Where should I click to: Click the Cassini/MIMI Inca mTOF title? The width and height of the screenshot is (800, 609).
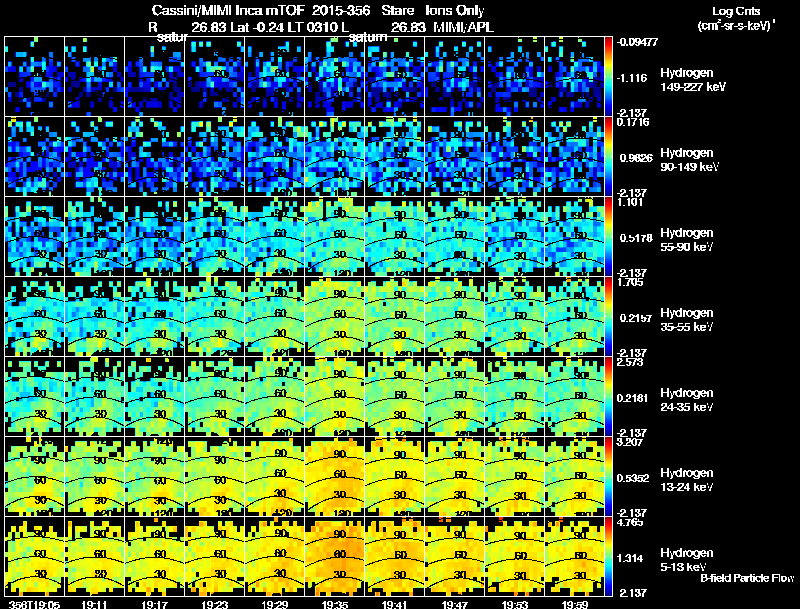(x=228, y=10)
